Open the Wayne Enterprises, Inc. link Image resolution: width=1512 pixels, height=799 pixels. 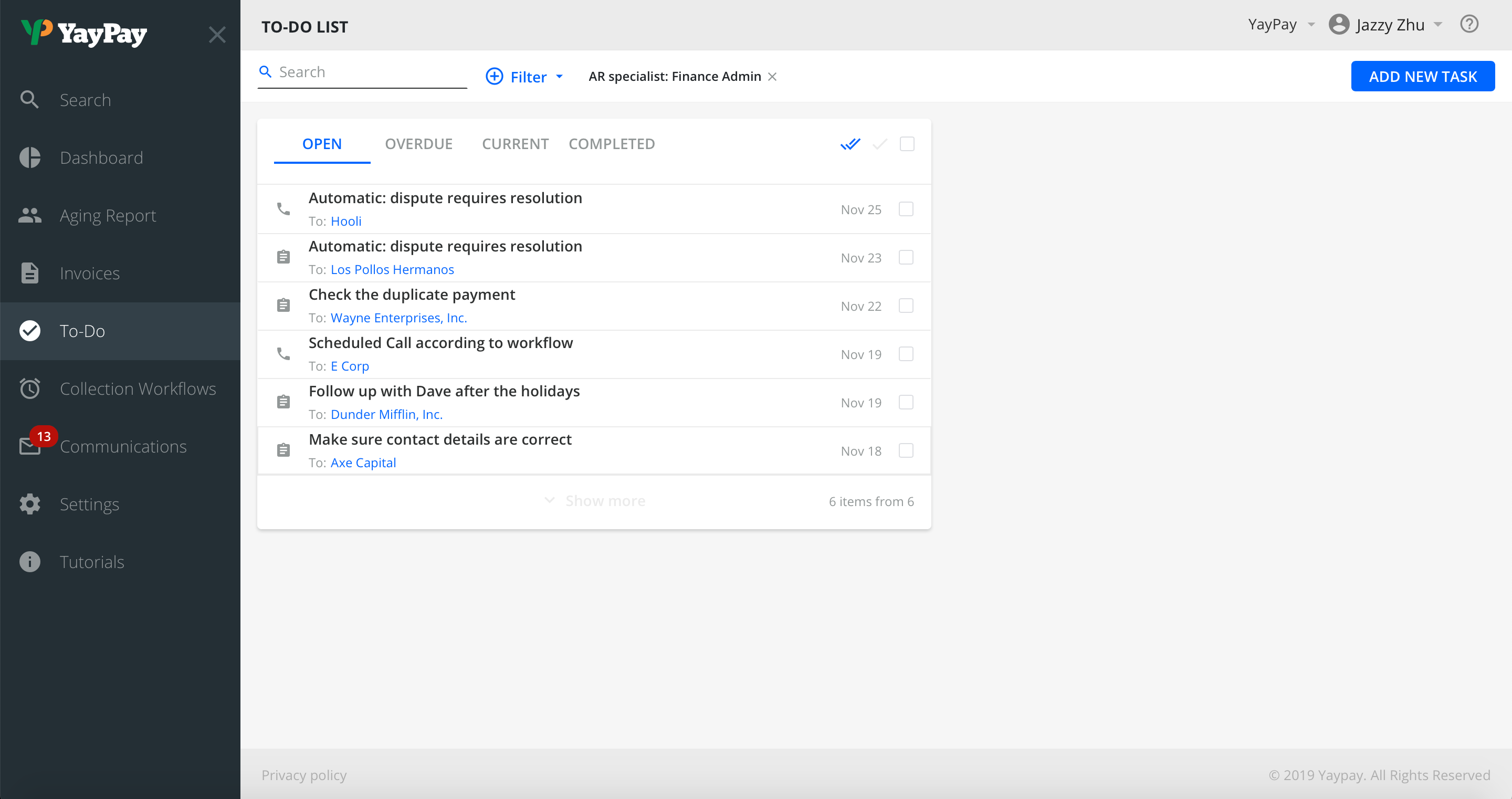tap(398, 318)
